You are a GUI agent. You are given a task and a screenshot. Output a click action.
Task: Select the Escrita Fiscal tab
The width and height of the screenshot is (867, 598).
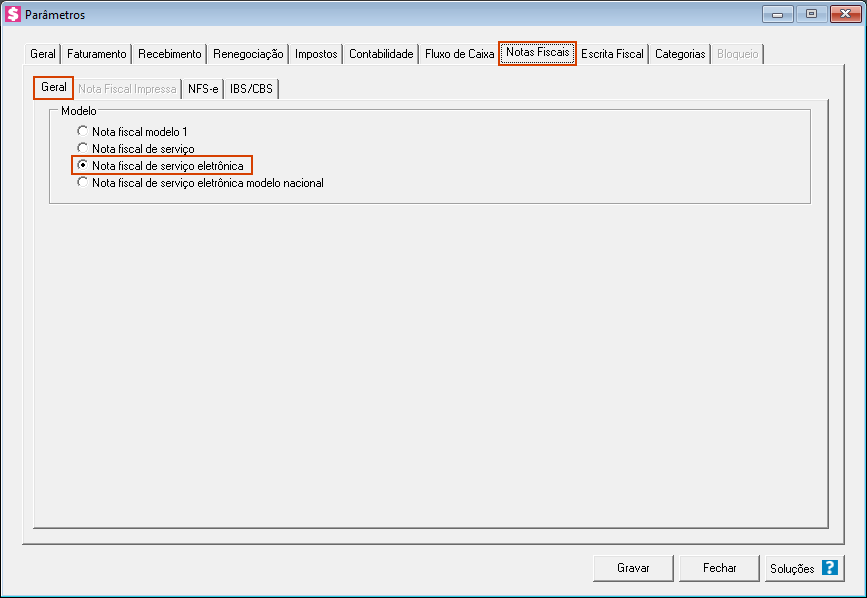pos(612,54)
